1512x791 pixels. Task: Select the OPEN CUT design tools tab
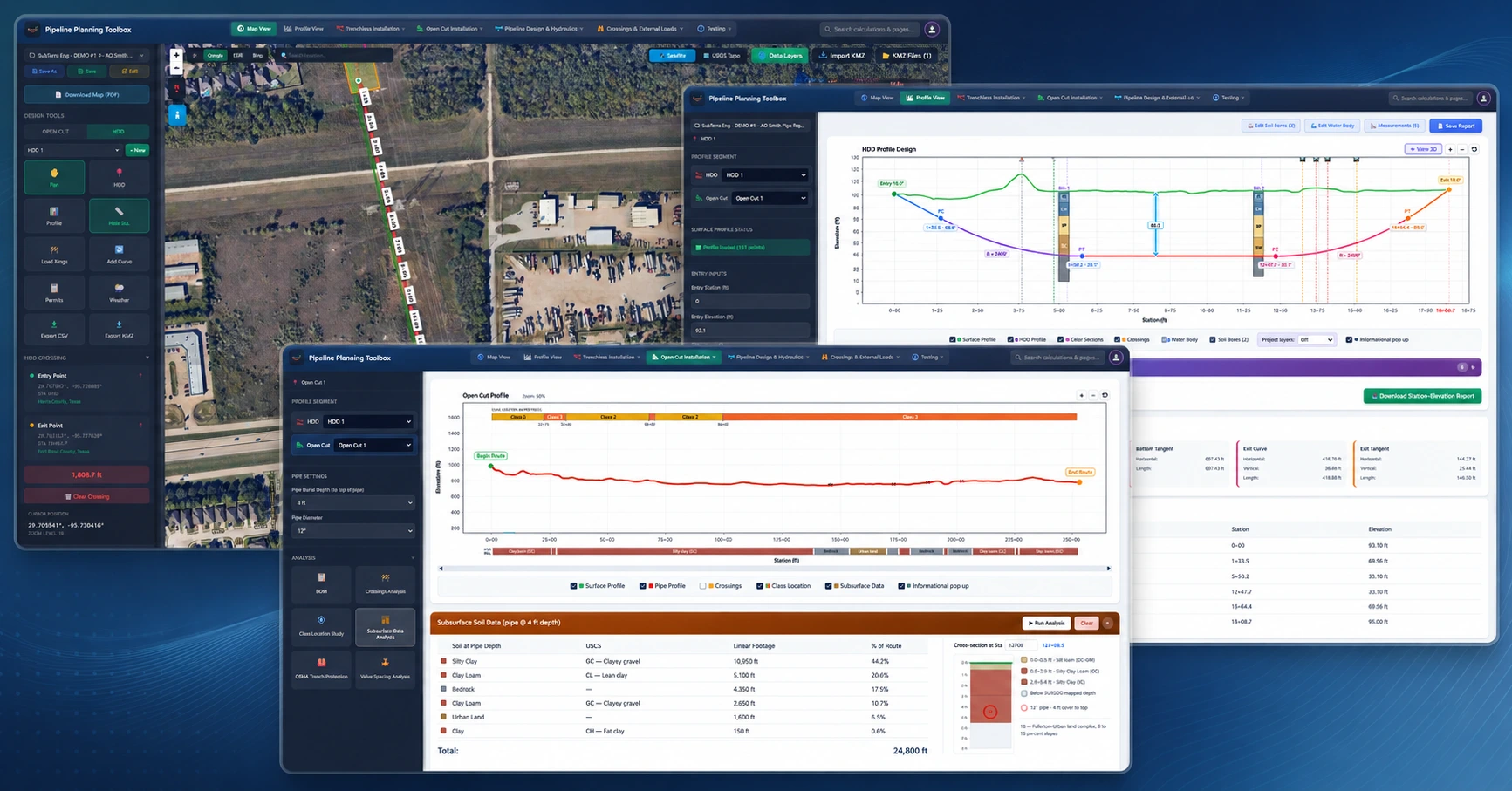coord(56,132)
